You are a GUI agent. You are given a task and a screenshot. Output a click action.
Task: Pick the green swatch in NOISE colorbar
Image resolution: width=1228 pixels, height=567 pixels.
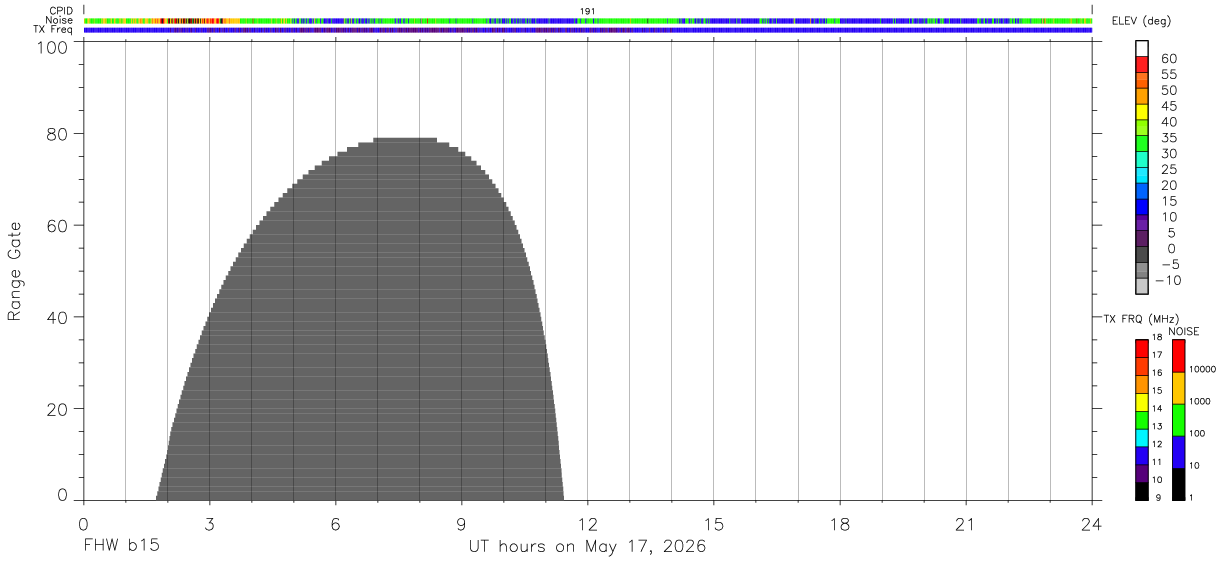coord(1178,420)
